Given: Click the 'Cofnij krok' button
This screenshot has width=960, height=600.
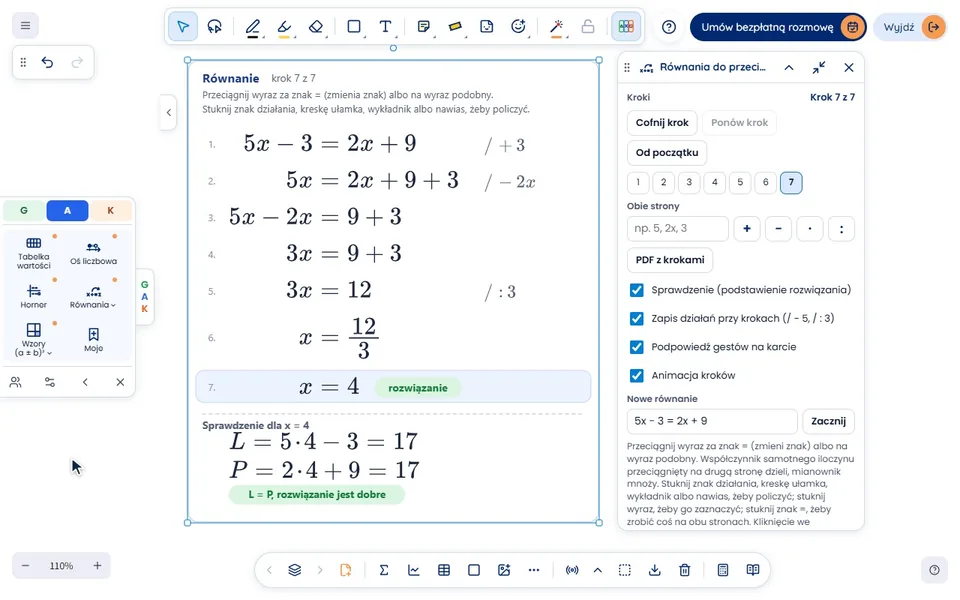Looking at the screenshot, I should tap(662, 122).
